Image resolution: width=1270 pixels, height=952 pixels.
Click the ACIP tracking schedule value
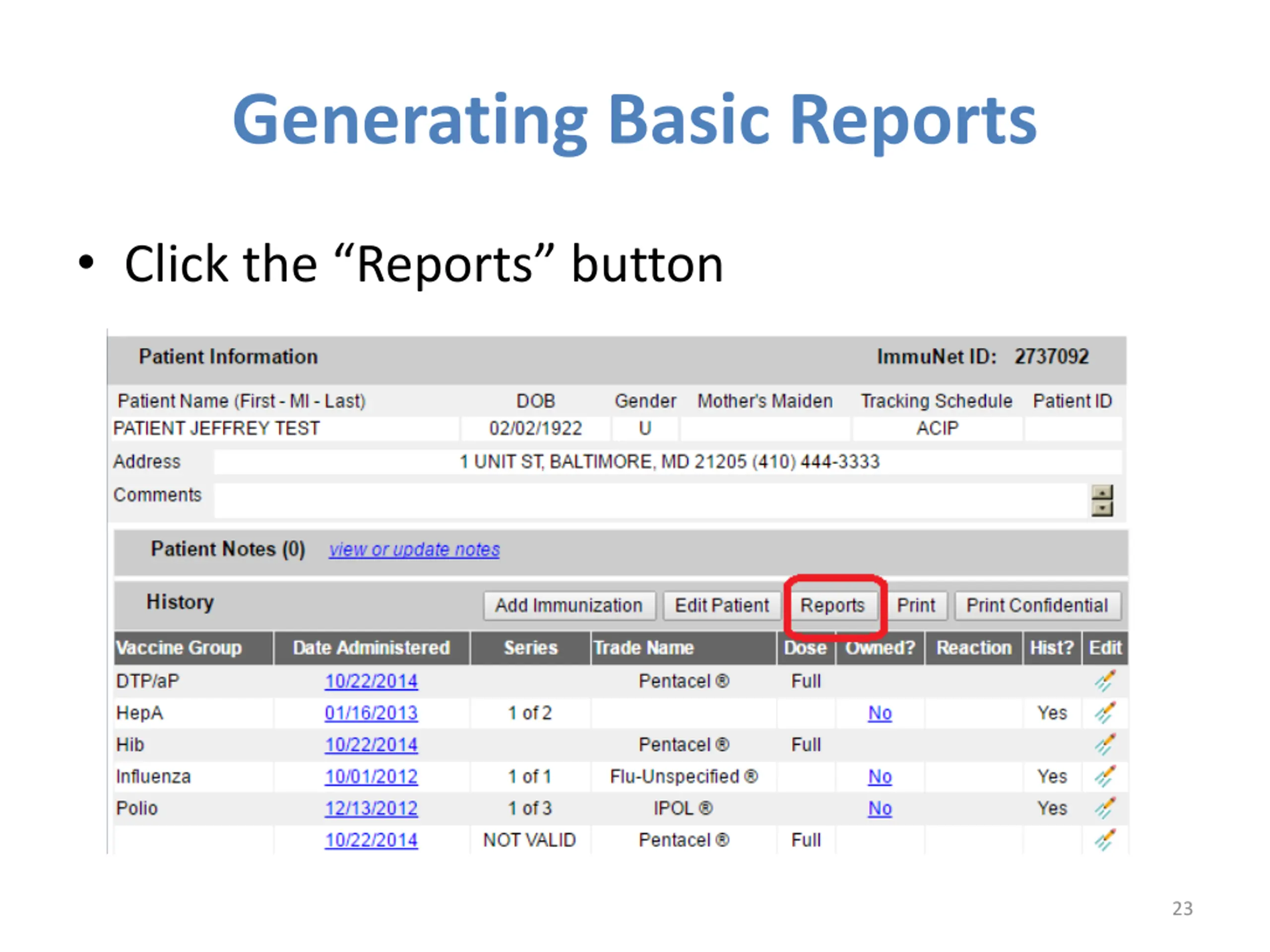(937, 429)
